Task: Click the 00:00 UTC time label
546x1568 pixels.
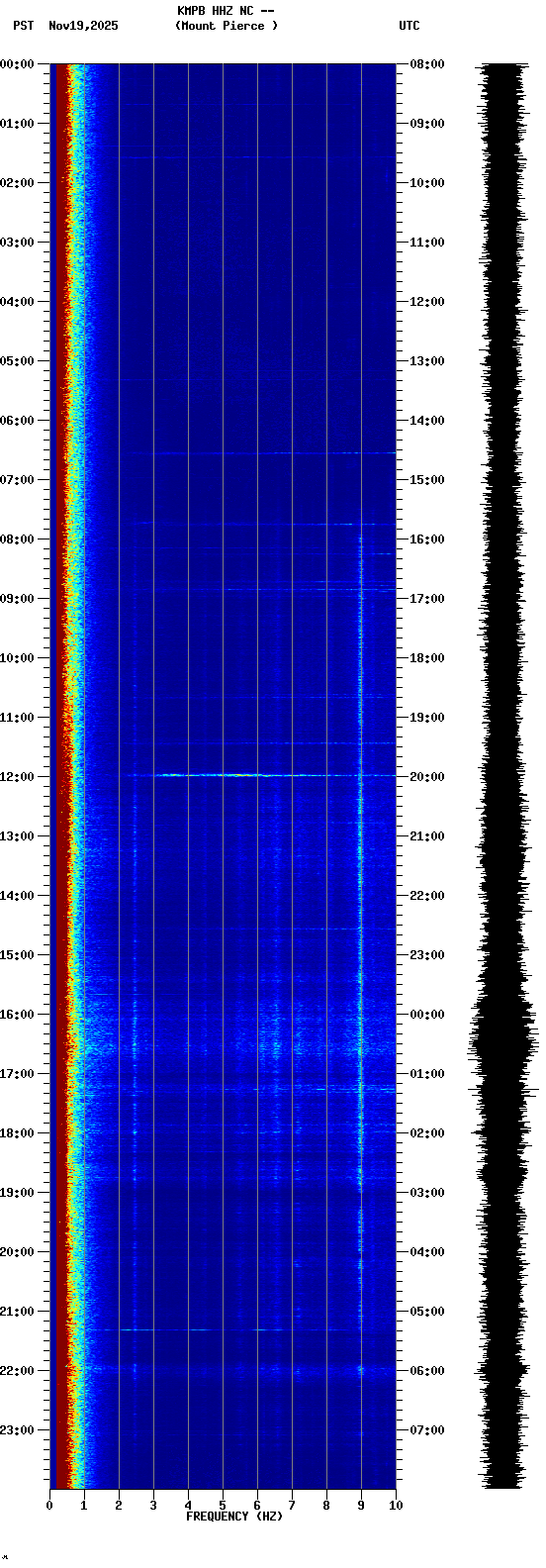Action: tap(427, 1015)
